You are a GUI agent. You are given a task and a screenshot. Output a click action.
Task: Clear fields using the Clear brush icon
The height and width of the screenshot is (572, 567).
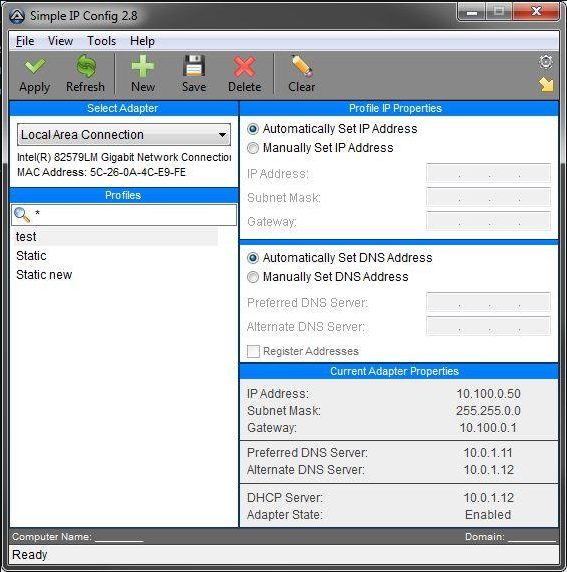[302, 66]
